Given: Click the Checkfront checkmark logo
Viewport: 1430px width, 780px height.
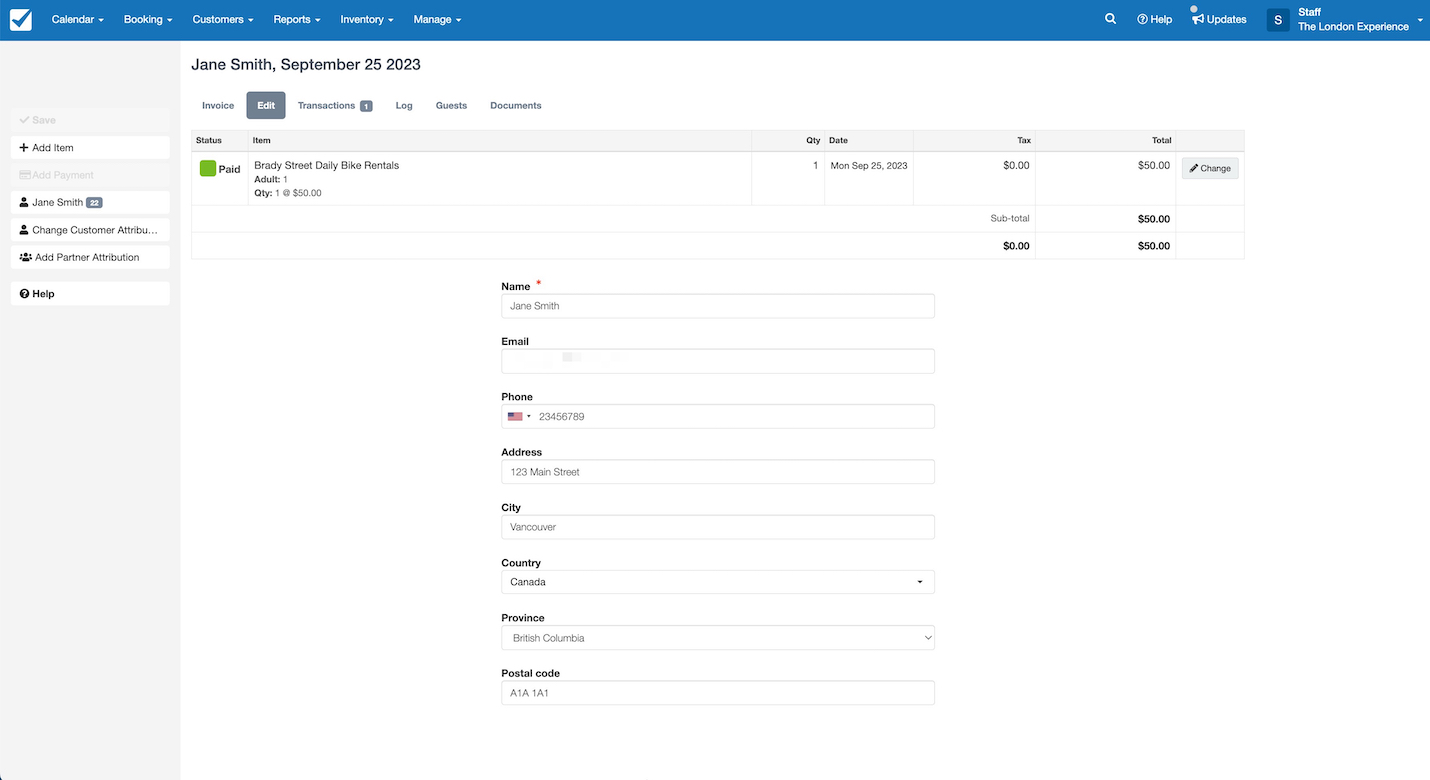Looking at the screenshot, I should point(20,19).
